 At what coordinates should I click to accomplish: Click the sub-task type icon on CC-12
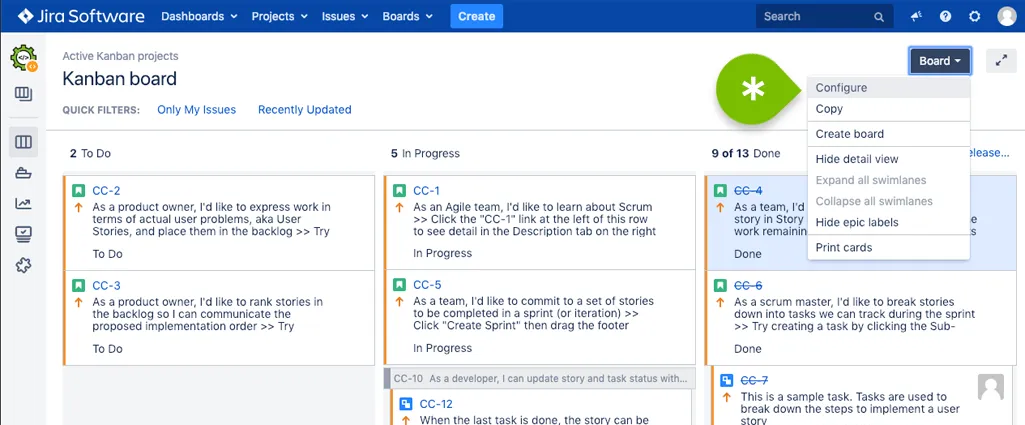405,404
